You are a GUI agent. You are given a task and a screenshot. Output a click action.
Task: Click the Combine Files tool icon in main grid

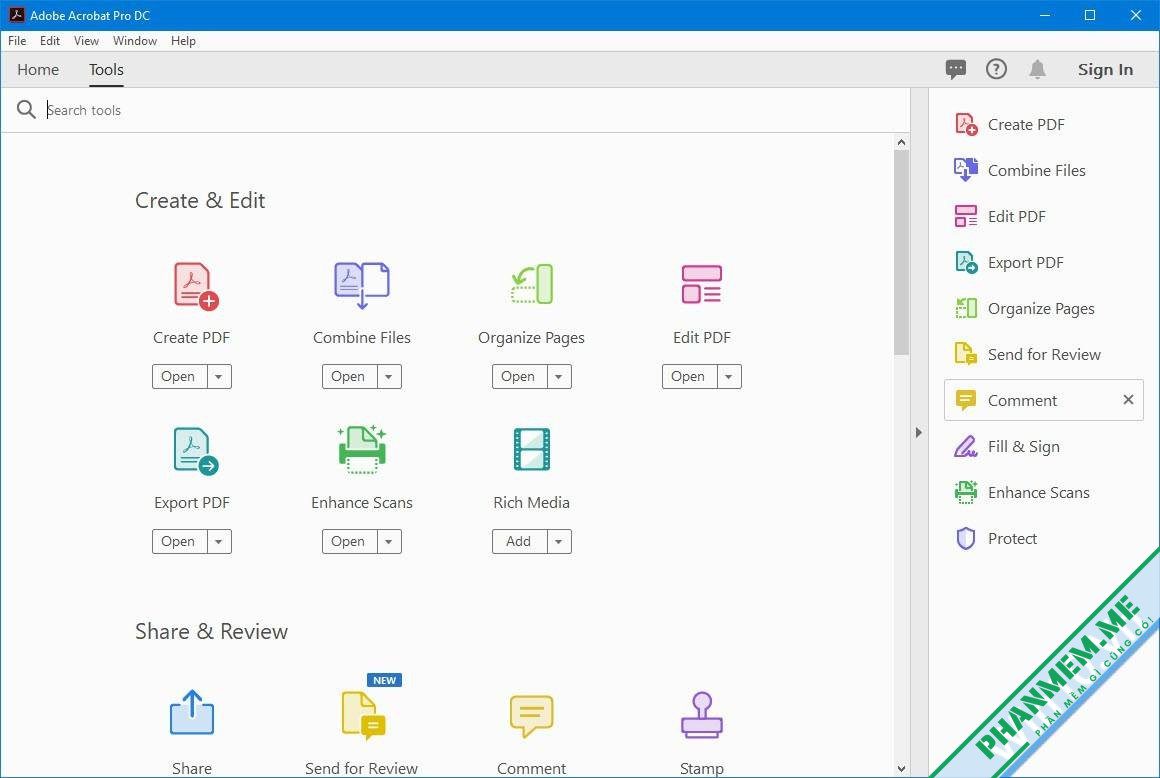[x=362, y=285]
